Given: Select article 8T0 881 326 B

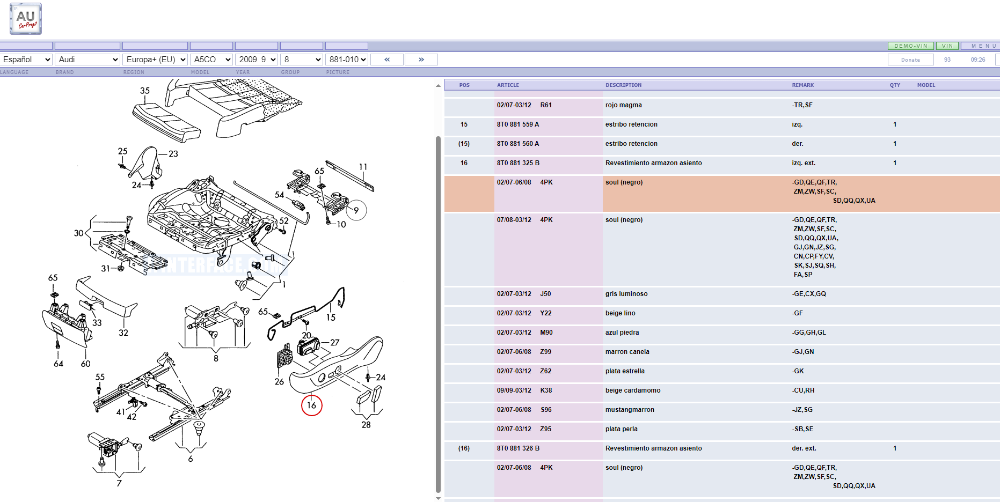Looking at the screenshot, I should coord(518,448).
